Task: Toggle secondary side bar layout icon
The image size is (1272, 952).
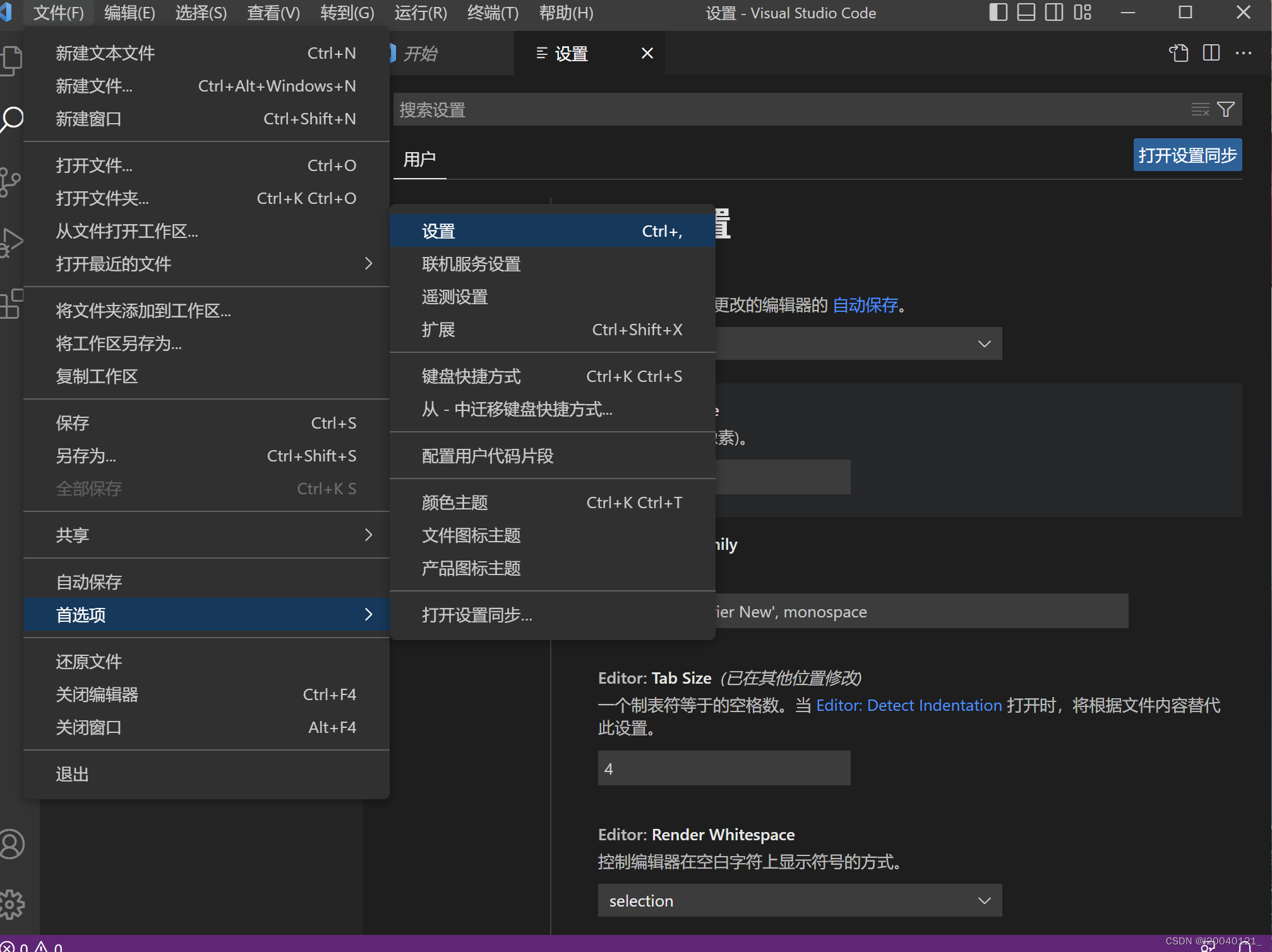Action: [1053, 13]
